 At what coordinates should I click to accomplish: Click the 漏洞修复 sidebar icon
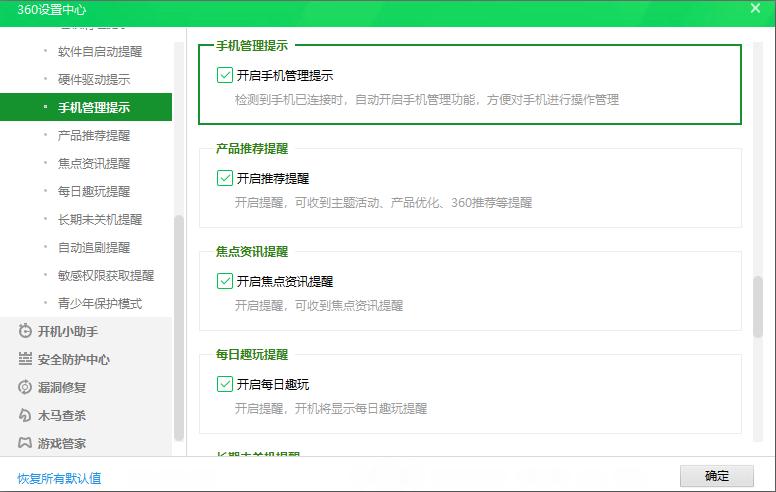(25, 387)
